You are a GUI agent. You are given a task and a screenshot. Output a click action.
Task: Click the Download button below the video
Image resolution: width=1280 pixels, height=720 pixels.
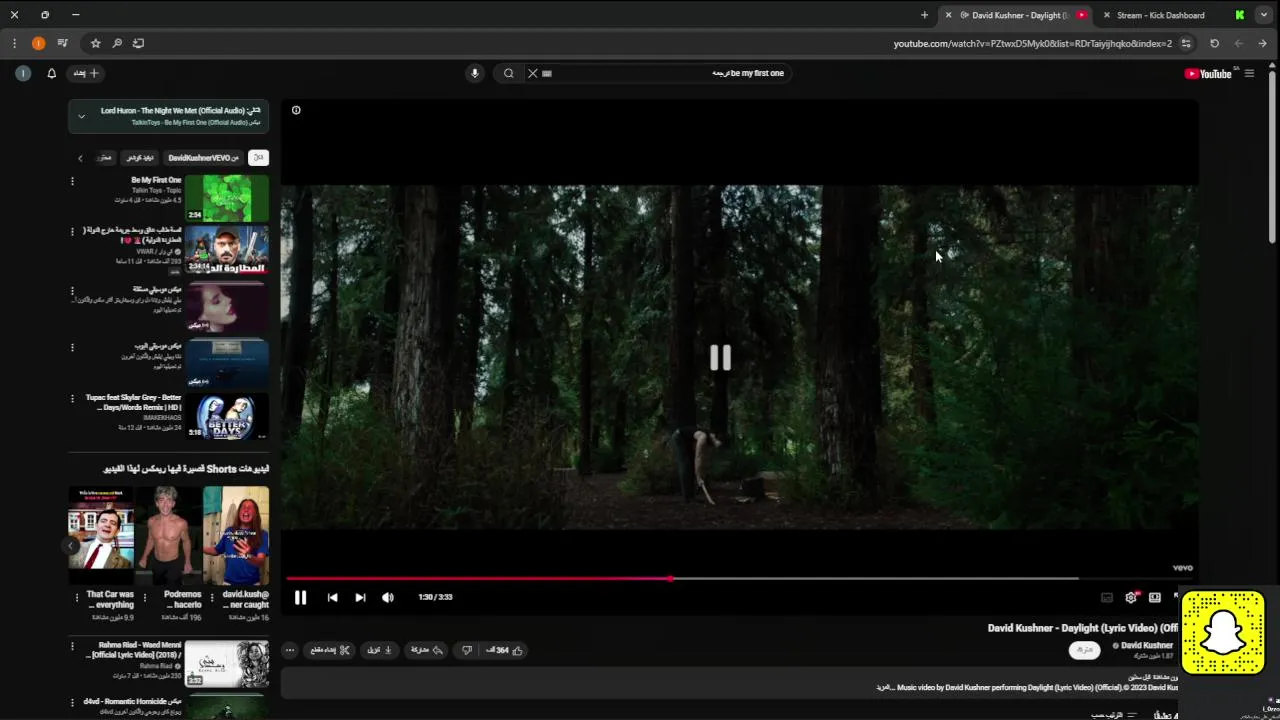(380, 650)
